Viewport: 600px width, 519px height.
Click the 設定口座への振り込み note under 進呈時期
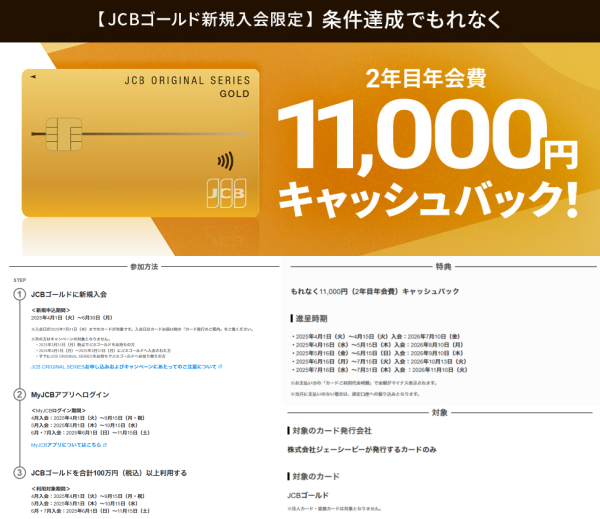[355, 394]
